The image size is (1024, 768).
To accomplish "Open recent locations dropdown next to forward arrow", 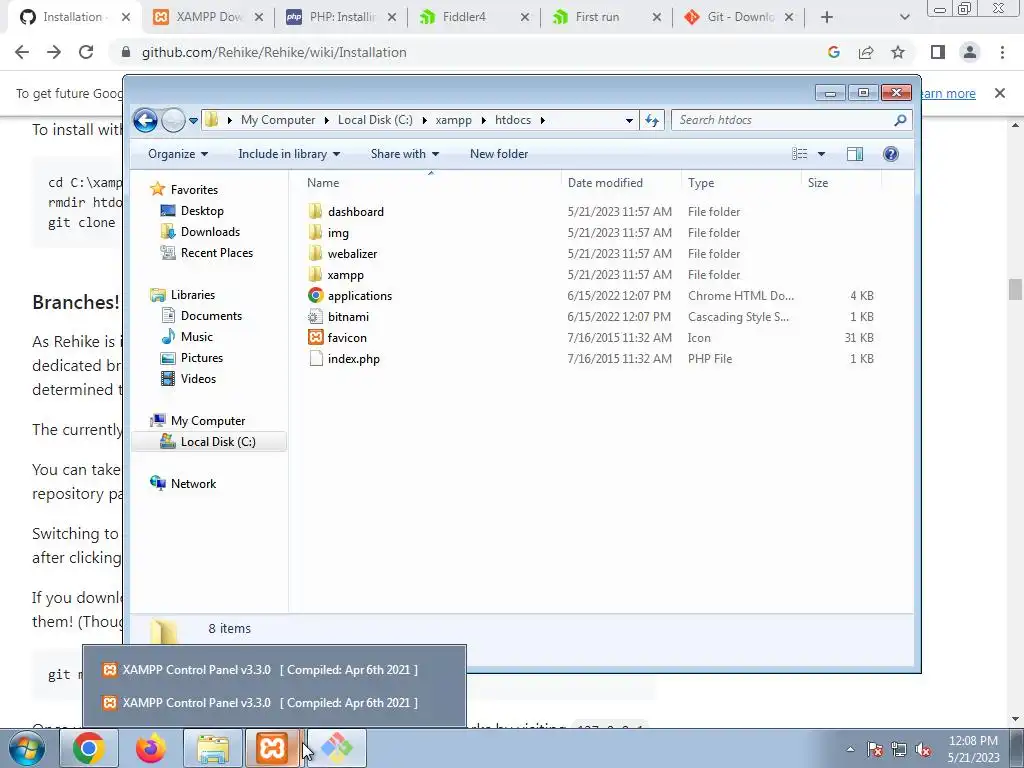I will (x=193, y=121).
